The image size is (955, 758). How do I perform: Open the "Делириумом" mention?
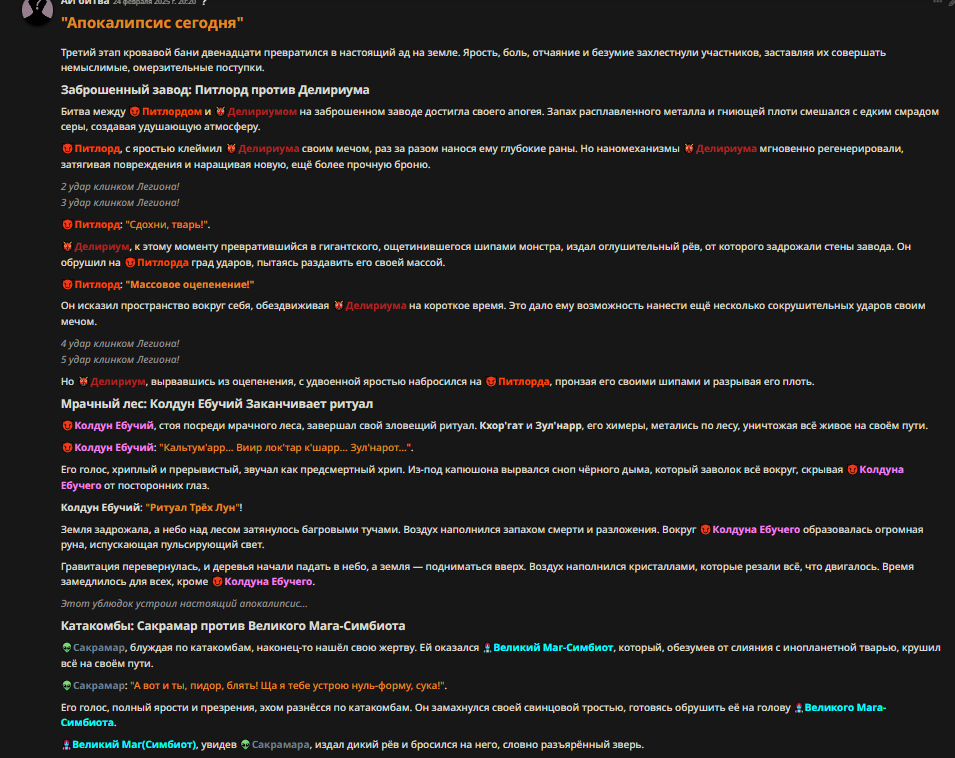point(262,111)
